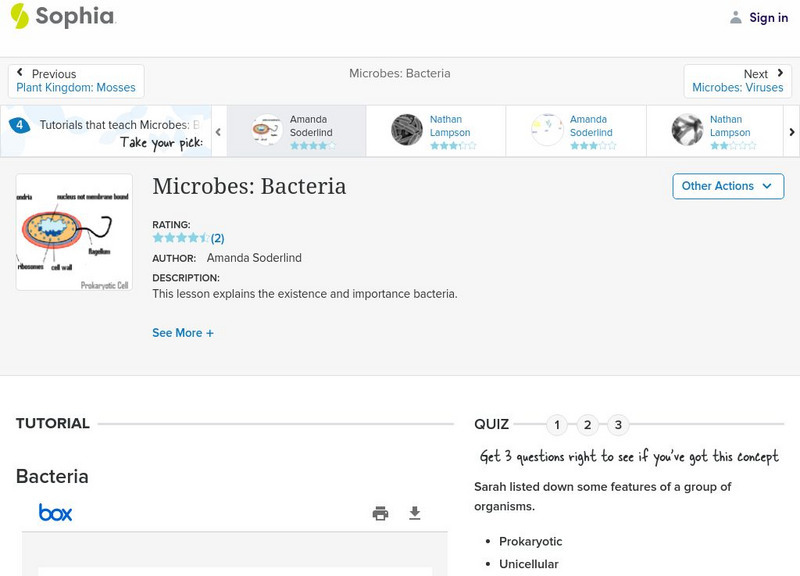This screenshot has height=576, width=800.
Task: Click the number 4 tutorials badge
Action: click(x=18, y=126)
